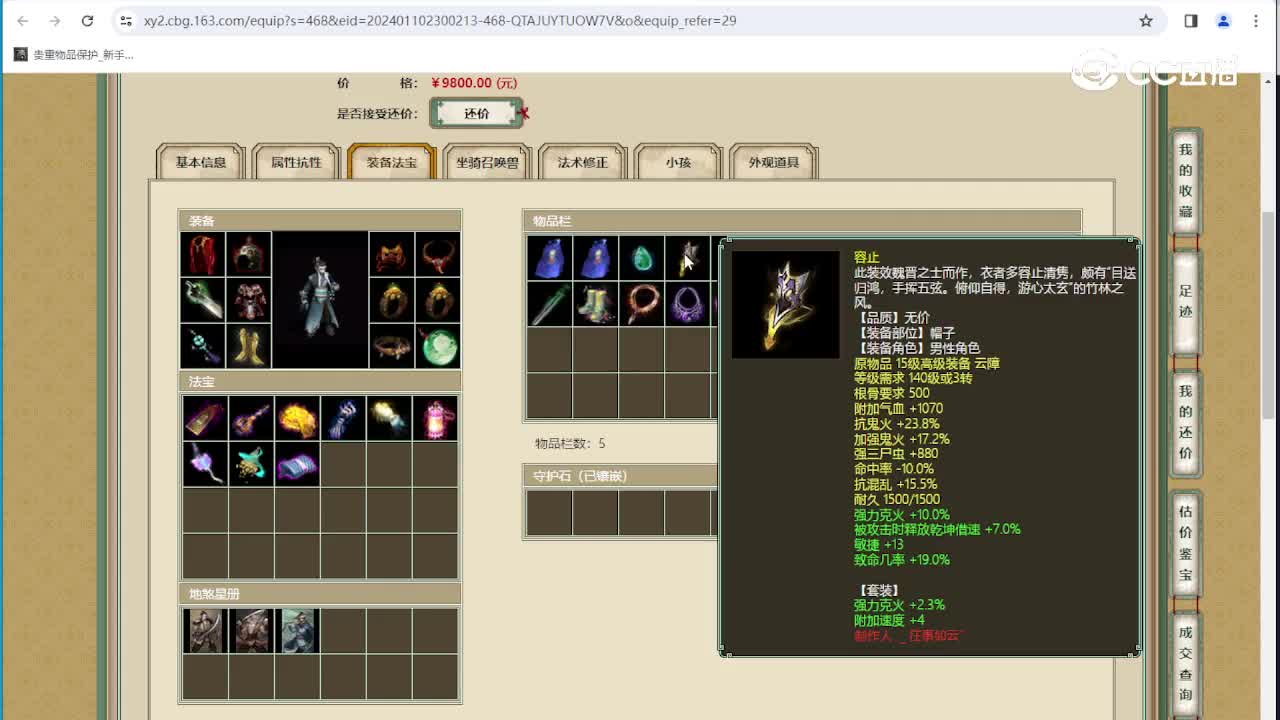This screenshot has height=720, width=1280.
Task: Open Chrome three-dot menu
Action: click(1256, 20)
